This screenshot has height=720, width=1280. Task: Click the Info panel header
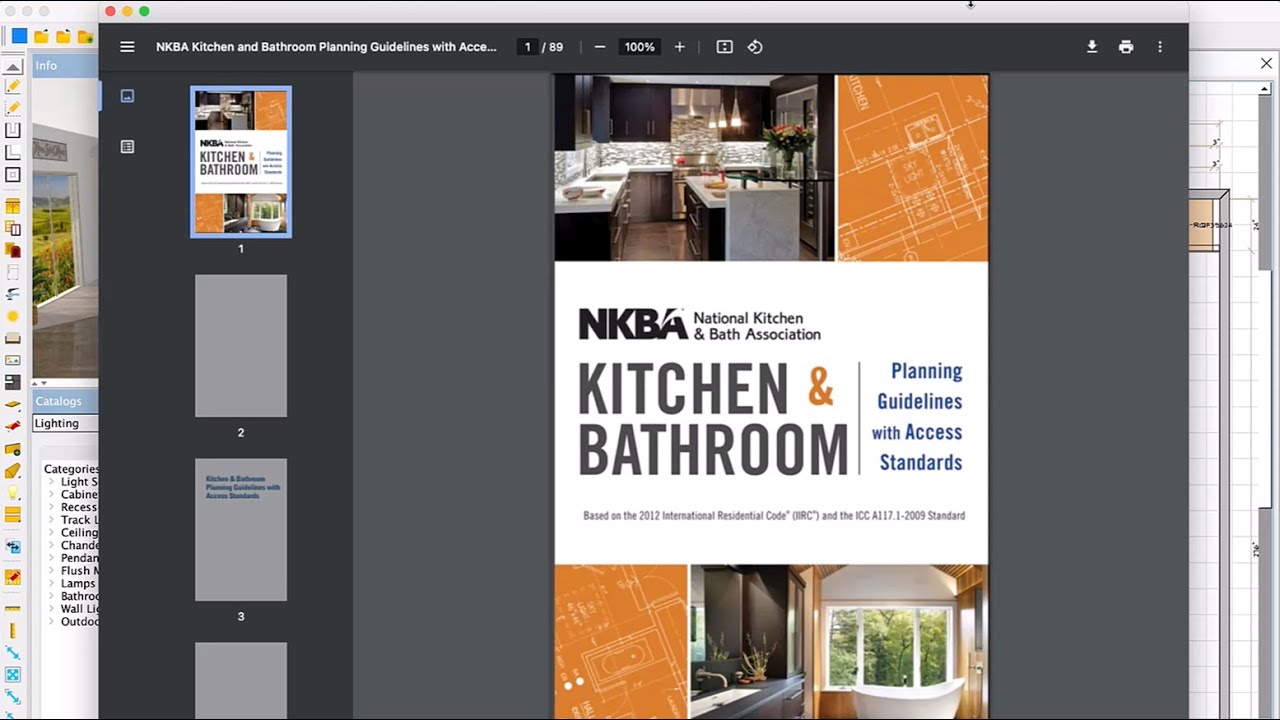tap(66, 66)
